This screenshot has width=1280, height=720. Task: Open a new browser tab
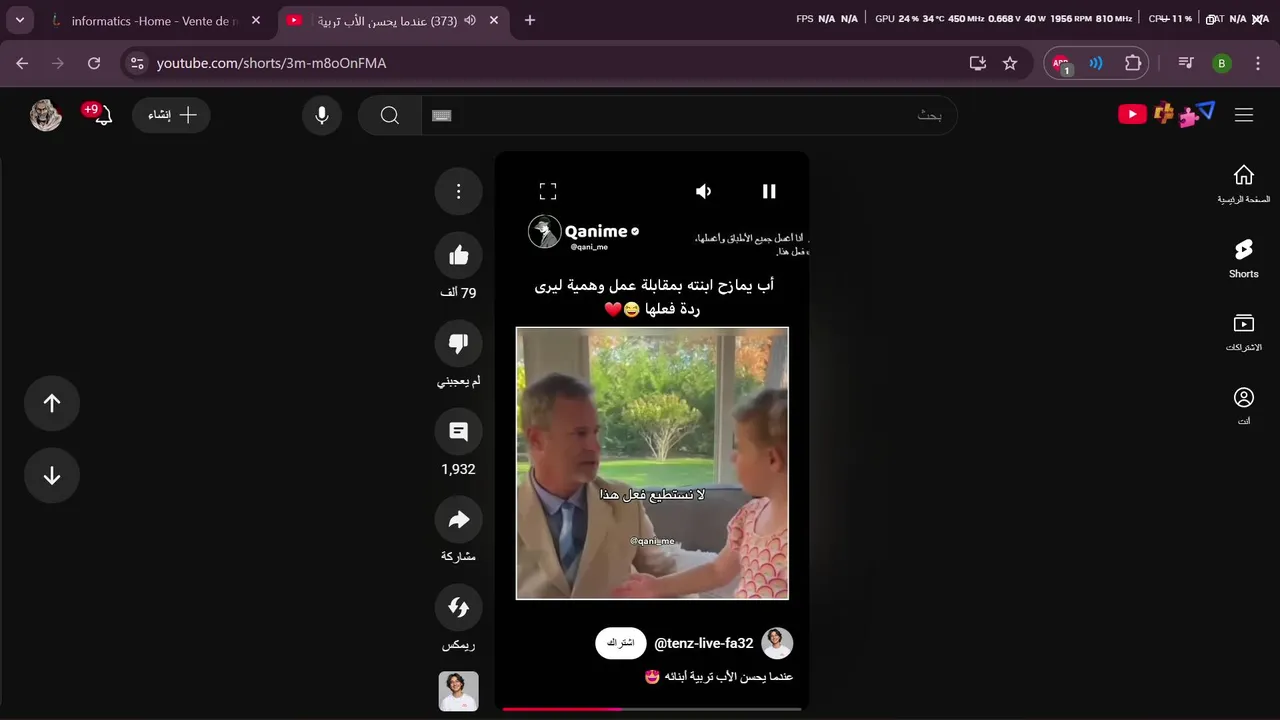tap(530, 20)
